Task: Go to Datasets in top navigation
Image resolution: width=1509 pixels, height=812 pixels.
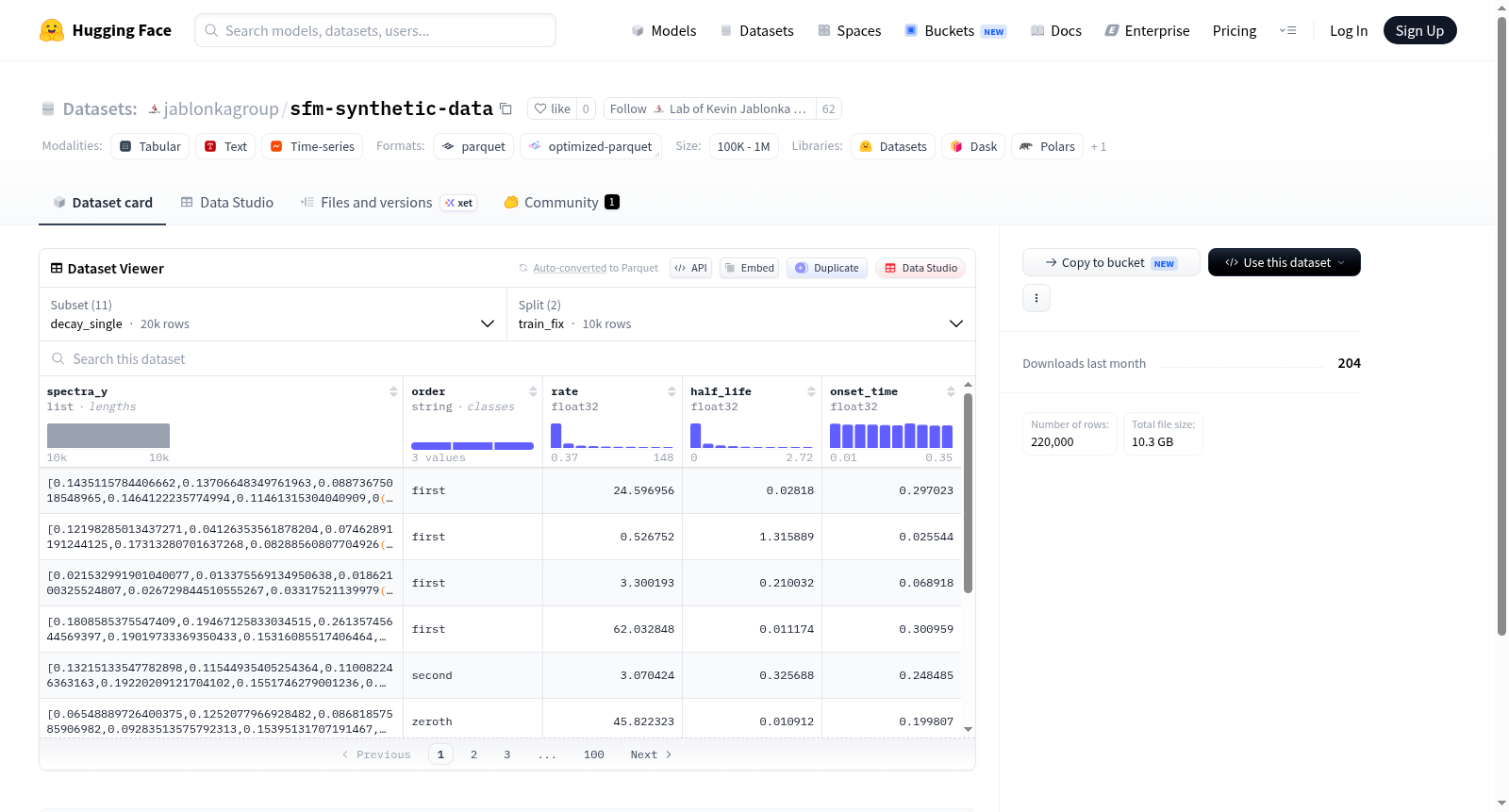Action: click(x=757, y=30)
